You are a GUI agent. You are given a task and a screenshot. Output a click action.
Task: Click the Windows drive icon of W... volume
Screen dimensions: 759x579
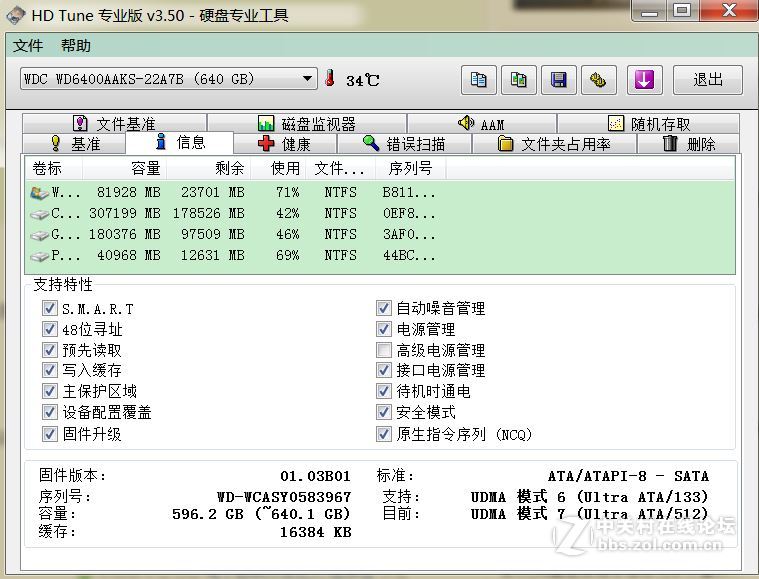click(x=39, y=193)
